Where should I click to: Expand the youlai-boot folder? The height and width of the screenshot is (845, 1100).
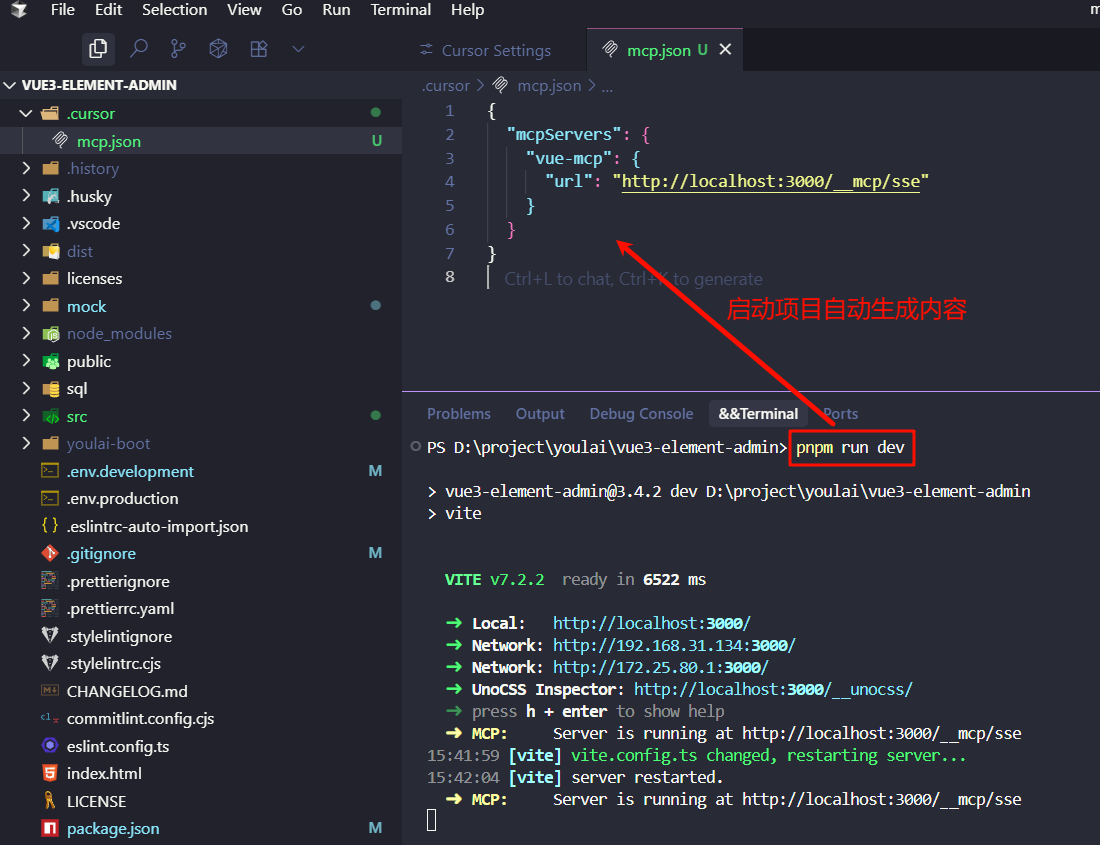point(27,443)
